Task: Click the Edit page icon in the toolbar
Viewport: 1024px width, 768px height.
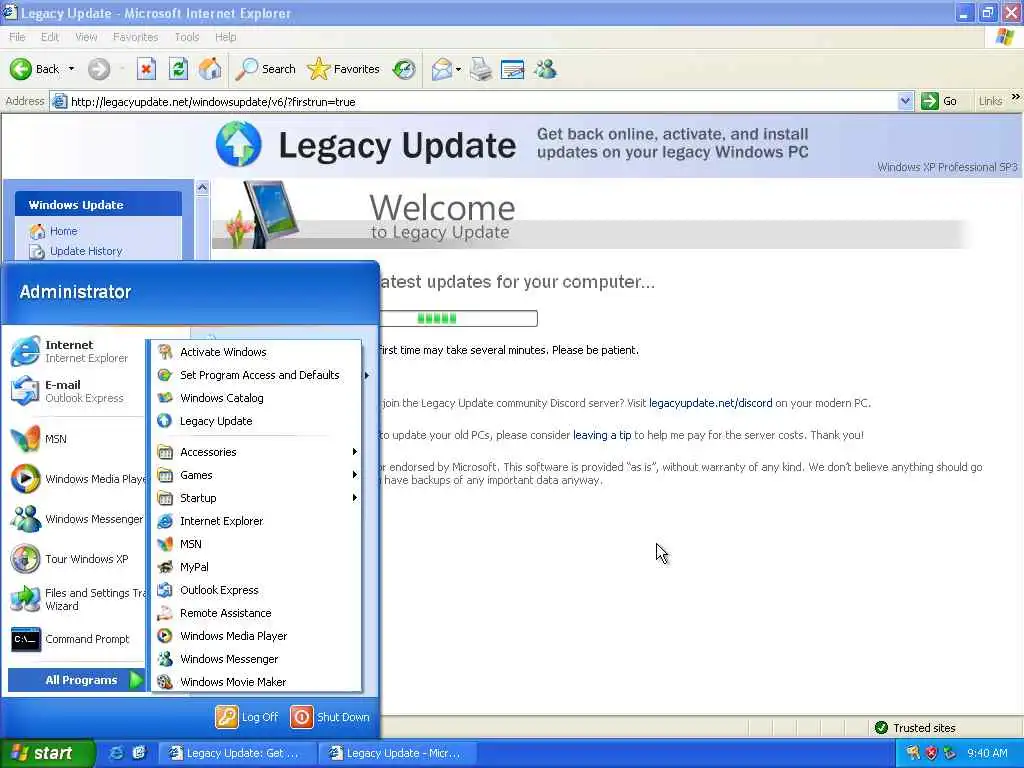Action: pyautogui.click(x=512, y=69)
